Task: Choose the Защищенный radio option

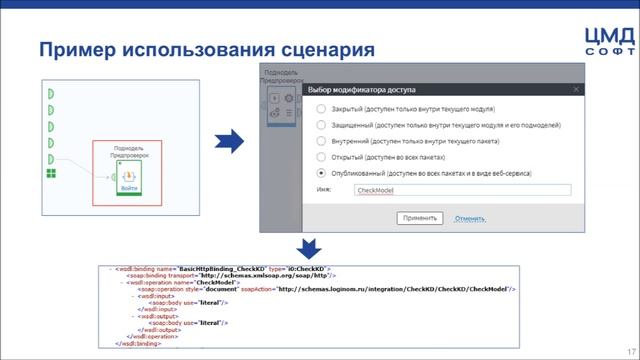Action: pos(321,125)
